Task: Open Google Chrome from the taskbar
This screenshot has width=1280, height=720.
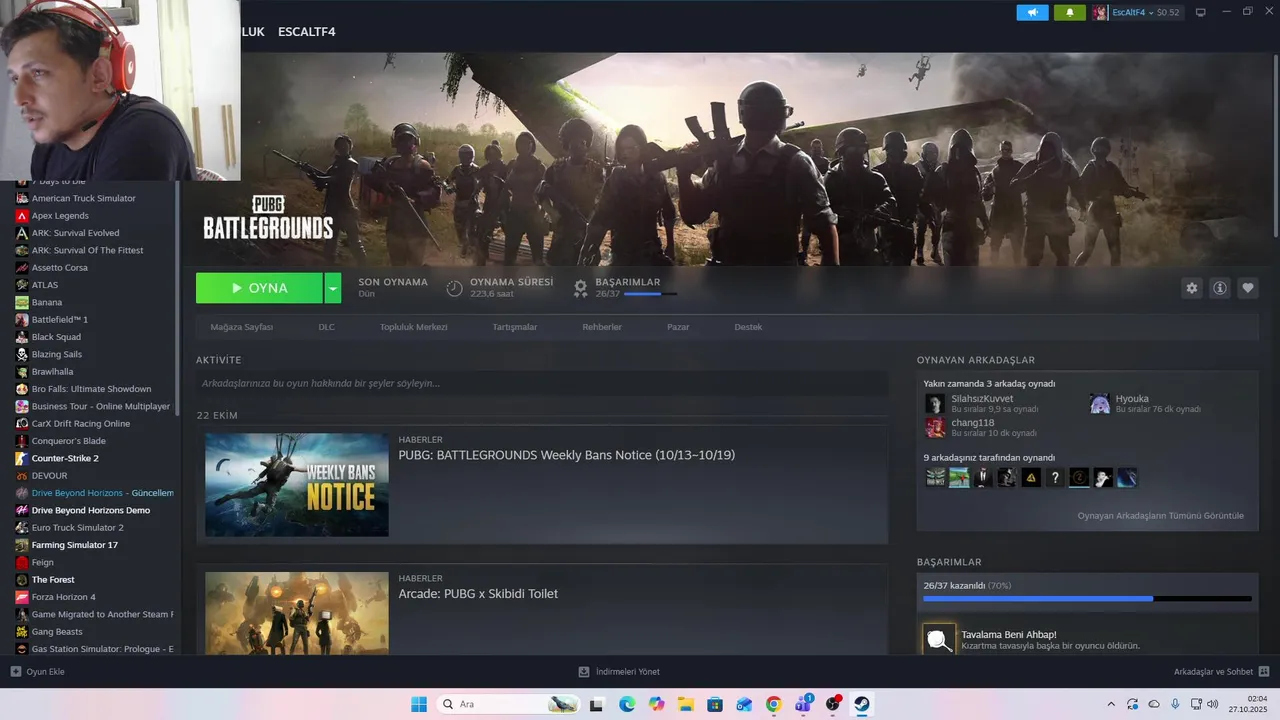Action: point(773,704)
